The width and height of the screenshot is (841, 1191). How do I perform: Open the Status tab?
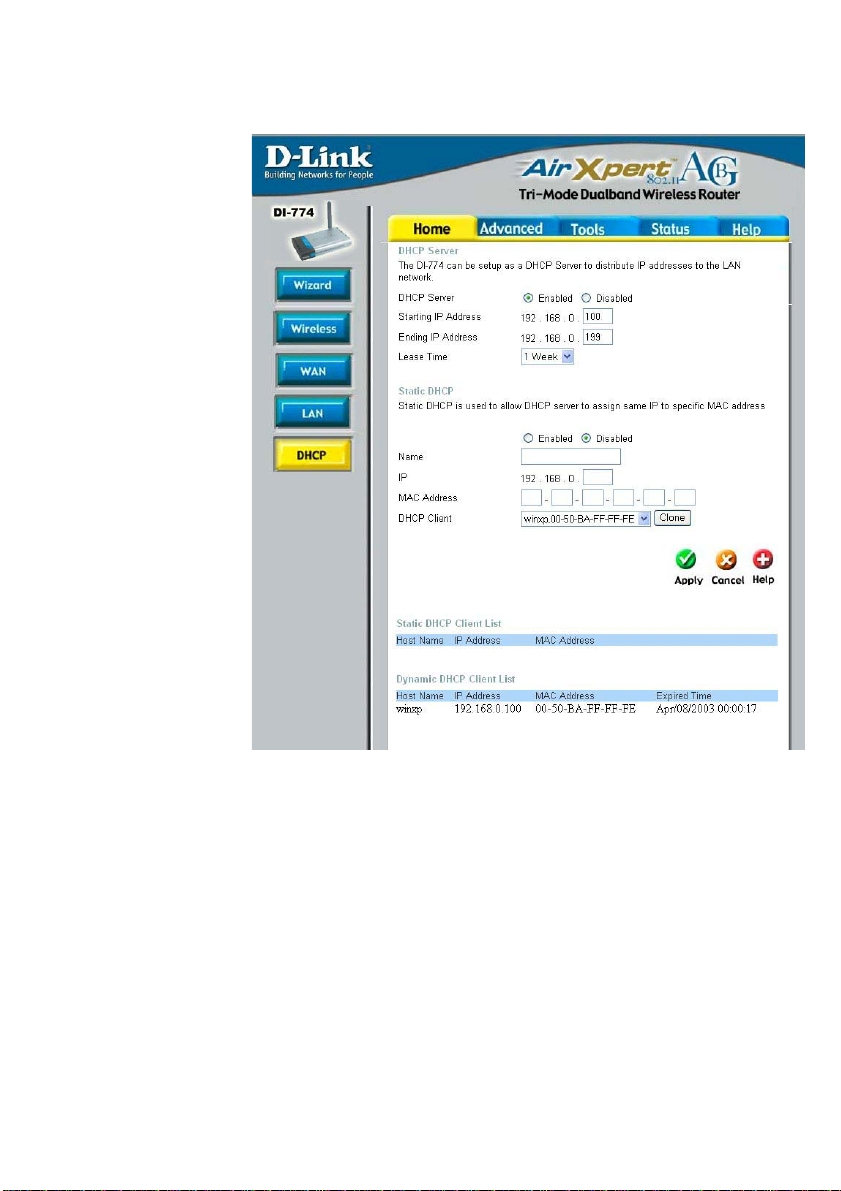point(670,229)
